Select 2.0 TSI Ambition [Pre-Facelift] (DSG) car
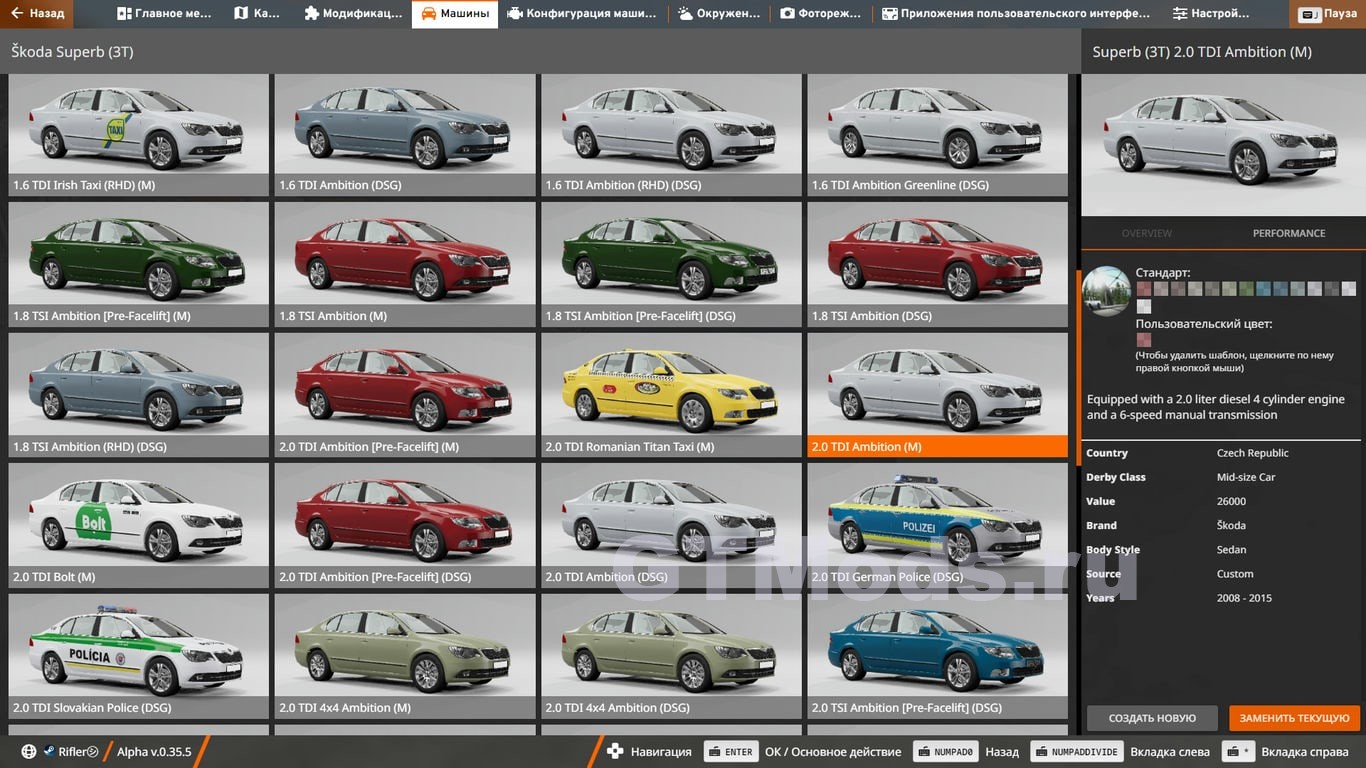The width and height of the screenshot is (1366, 768). pos(938,656)
